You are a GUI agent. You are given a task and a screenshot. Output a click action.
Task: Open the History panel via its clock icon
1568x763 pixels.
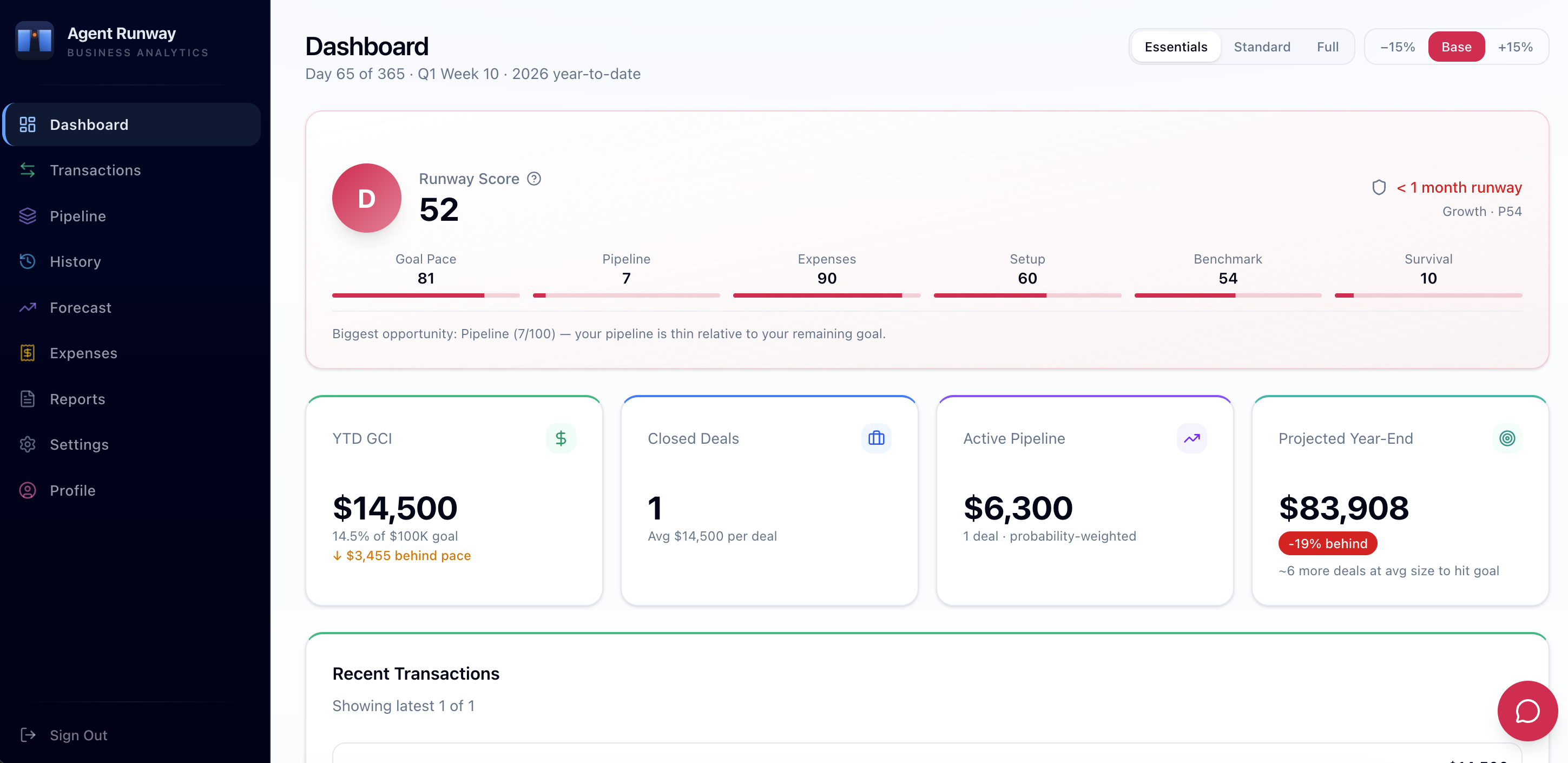[x=28, y=261]
